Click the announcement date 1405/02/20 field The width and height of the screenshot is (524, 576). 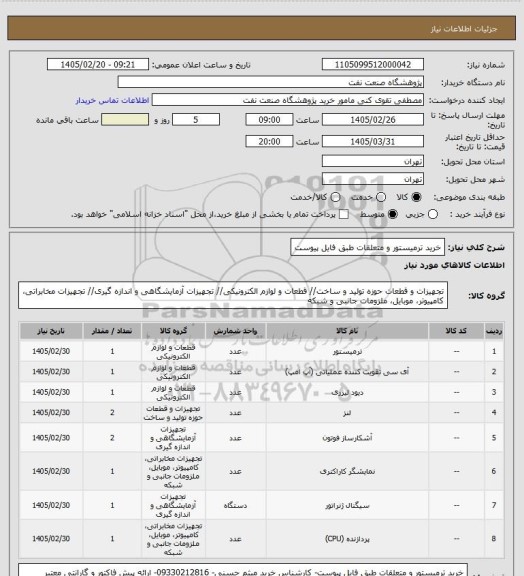pyautogui.click(x=98, y=64)
